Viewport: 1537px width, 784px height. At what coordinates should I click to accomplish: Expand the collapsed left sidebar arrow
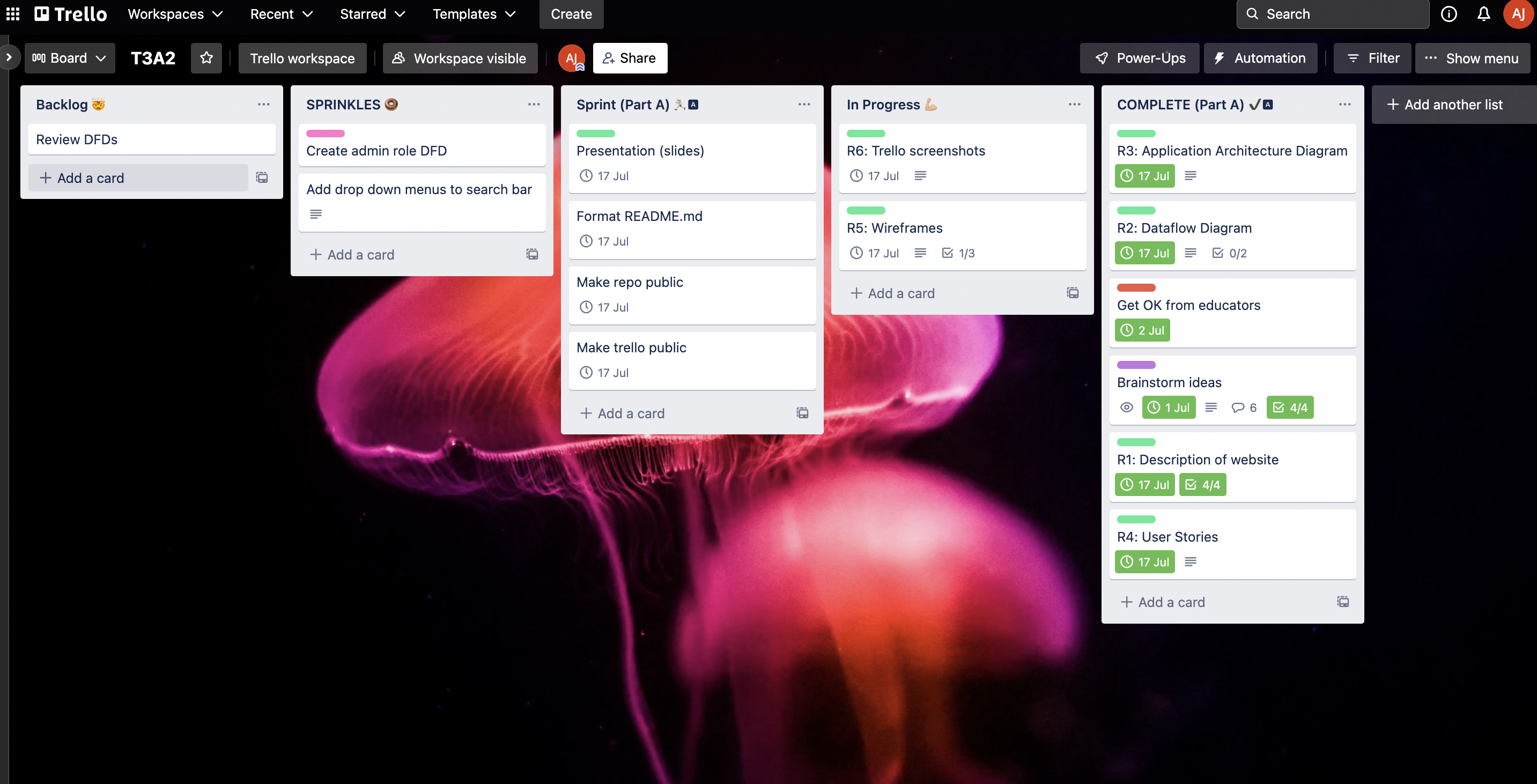coord(9,57)
